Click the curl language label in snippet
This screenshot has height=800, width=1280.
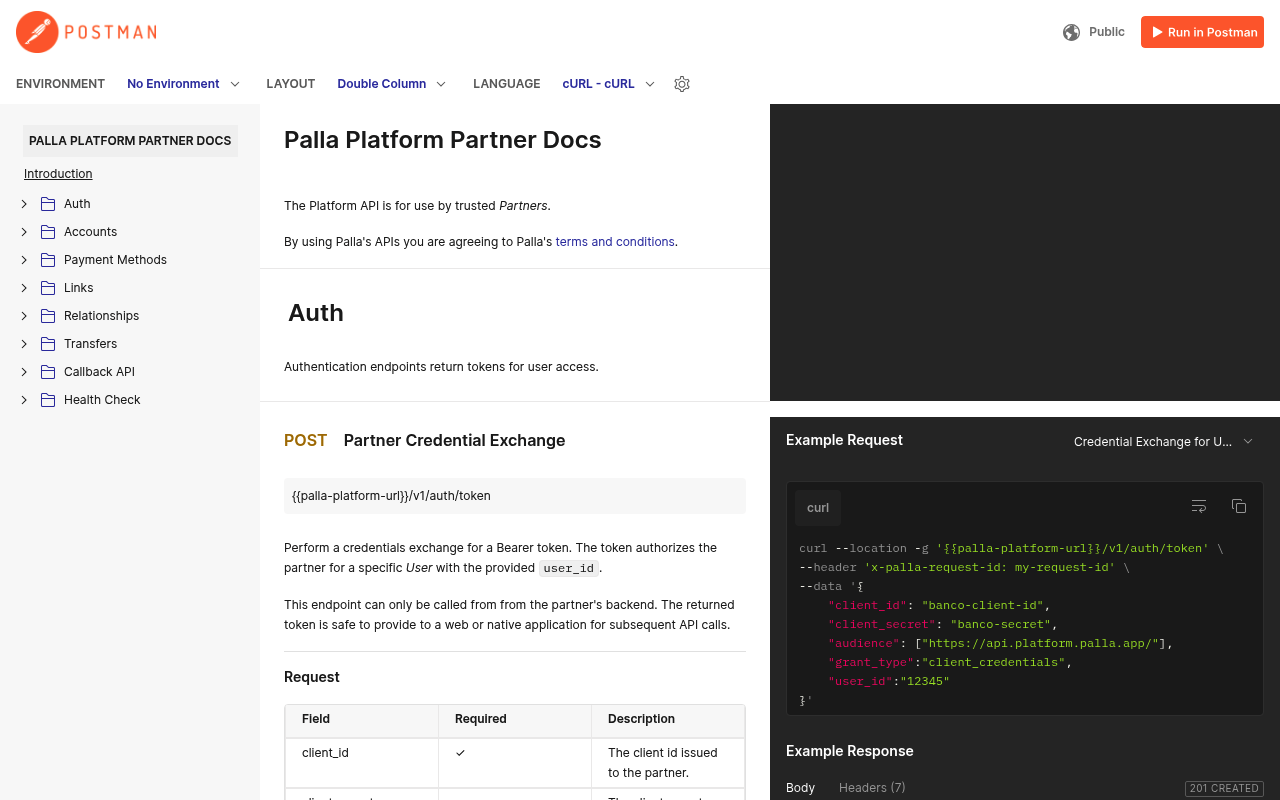point(818,508)
